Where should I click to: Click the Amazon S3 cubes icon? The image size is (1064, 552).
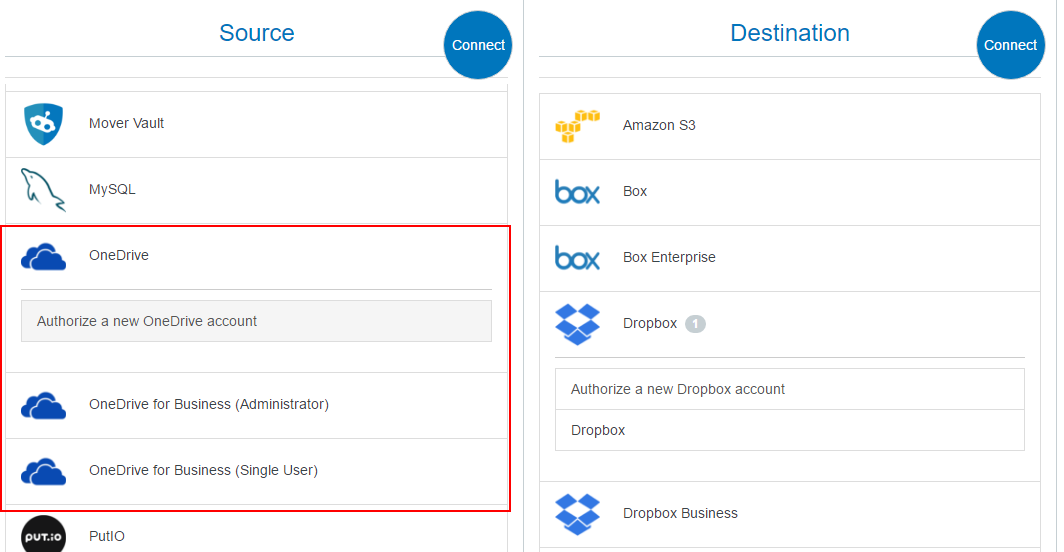(577, 126)
